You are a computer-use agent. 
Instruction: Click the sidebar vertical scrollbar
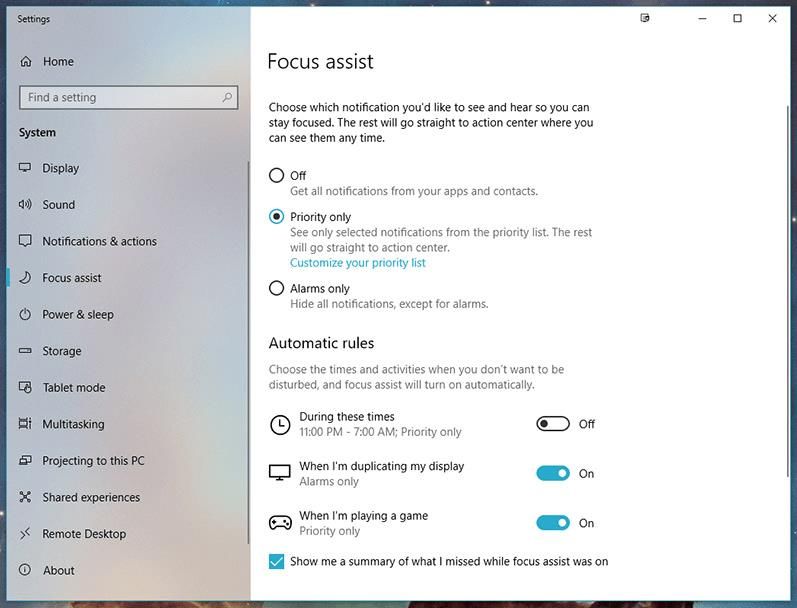click(x=248, y=352)
